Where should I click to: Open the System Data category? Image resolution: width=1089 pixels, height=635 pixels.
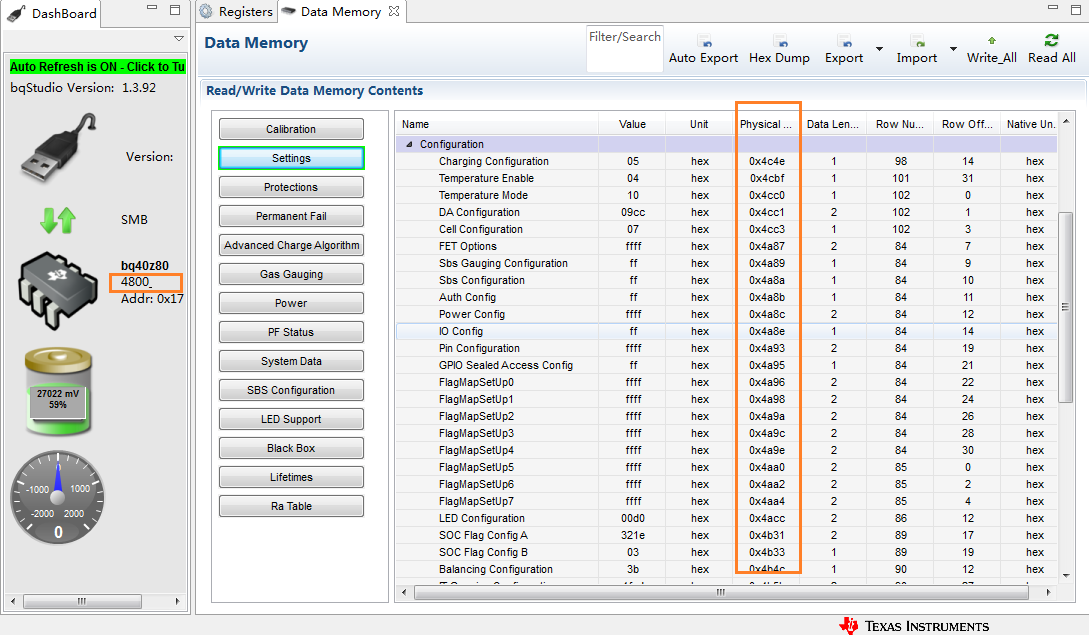291,361
